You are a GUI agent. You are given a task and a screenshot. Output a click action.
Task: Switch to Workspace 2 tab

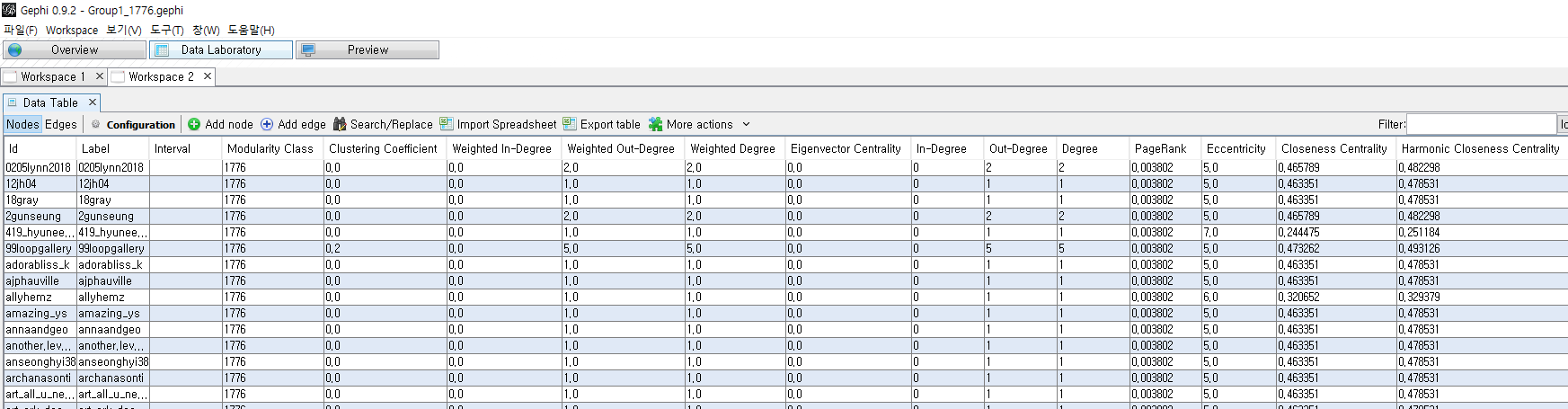pyautogui.click(x=160, y=77)
